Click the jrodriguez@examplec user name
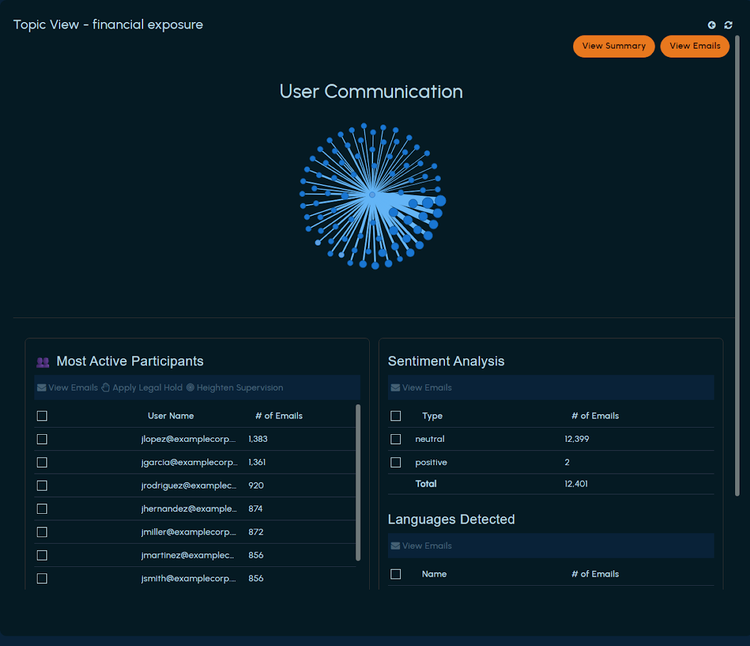Viewport: 750px width, 646px height. click(188, 486)
